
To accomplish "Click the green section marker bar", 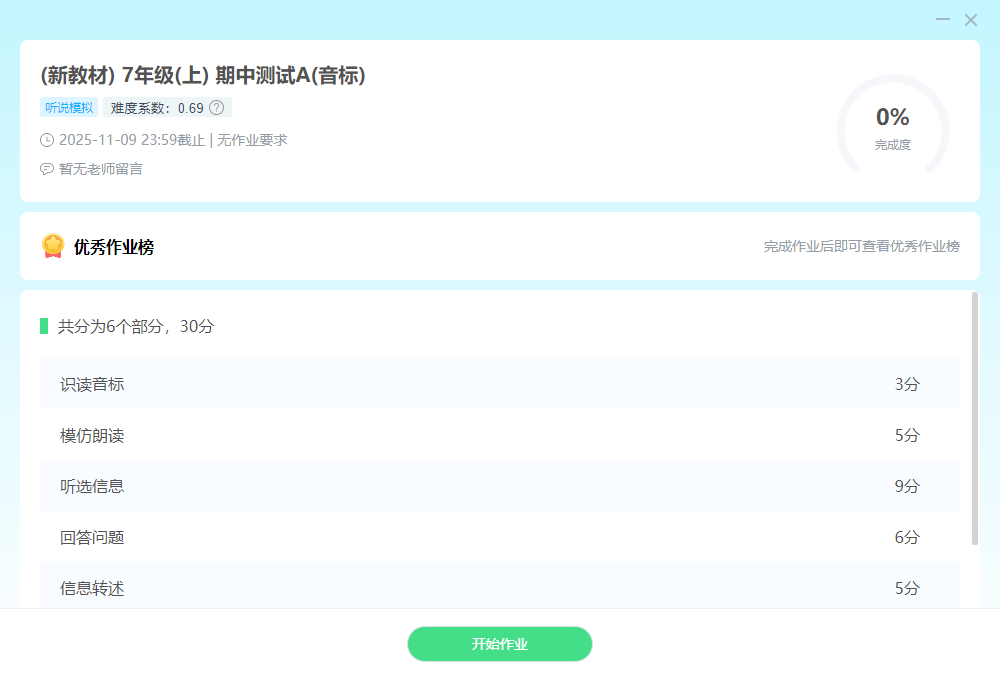I will (44, 326).
